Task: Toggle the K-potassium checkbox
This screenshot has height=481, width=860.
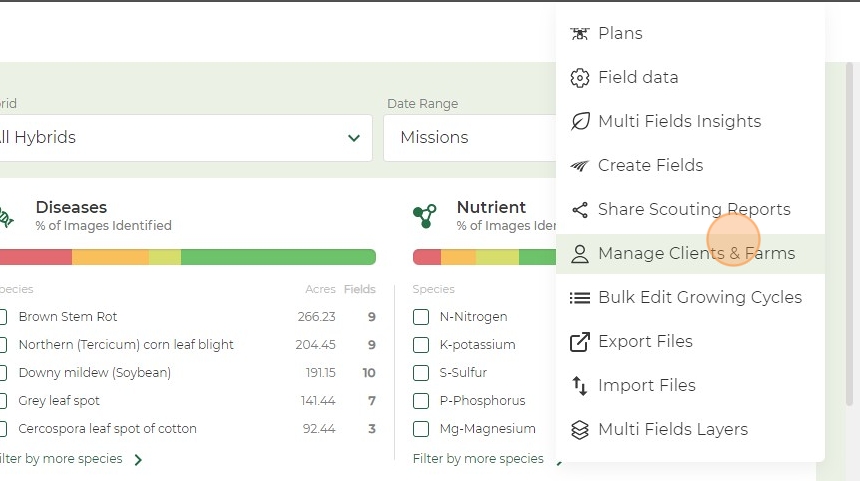Action: pyautogui.click(x=421, y=345)
